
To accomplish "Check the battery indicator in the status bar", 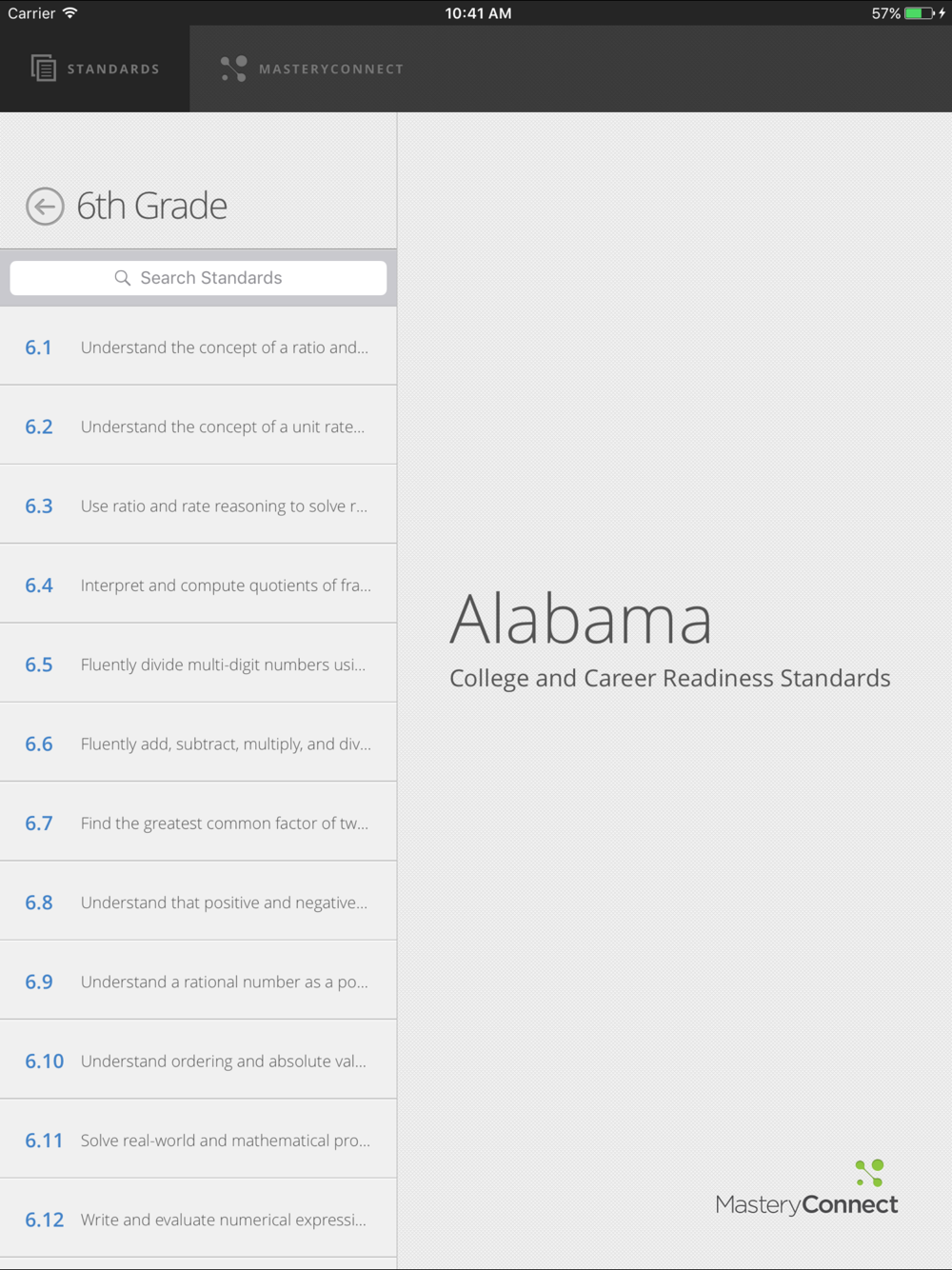I will [920, 13].
